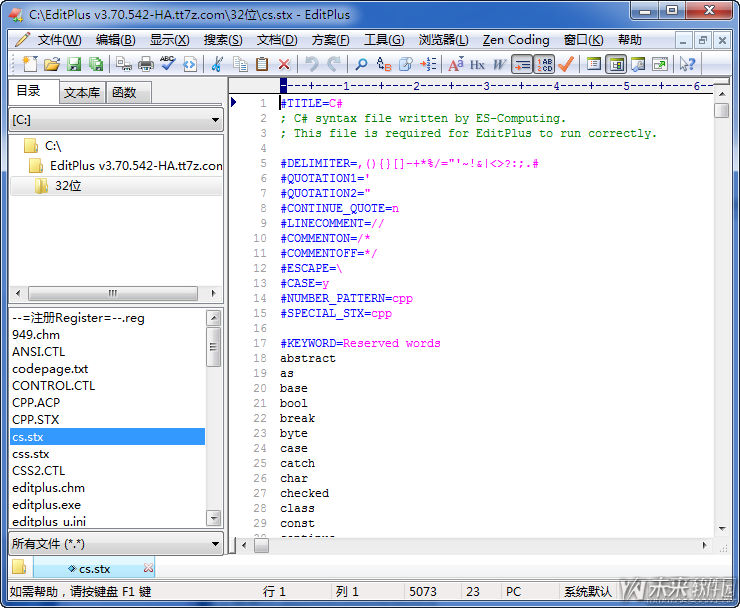The height and width of the screenshot is (608, 740).
Task: Select the C:\ folder in tree
Action: 53,146
